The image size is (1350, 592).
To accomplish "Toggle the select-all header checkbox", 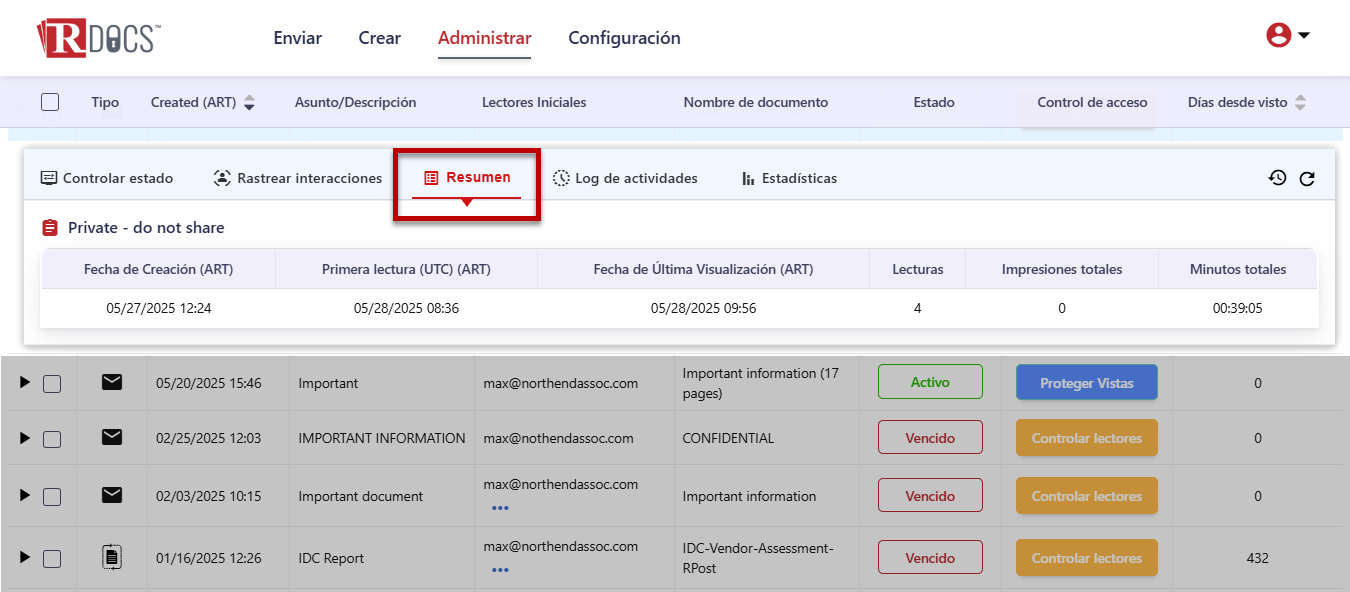I will click(50, 102).
